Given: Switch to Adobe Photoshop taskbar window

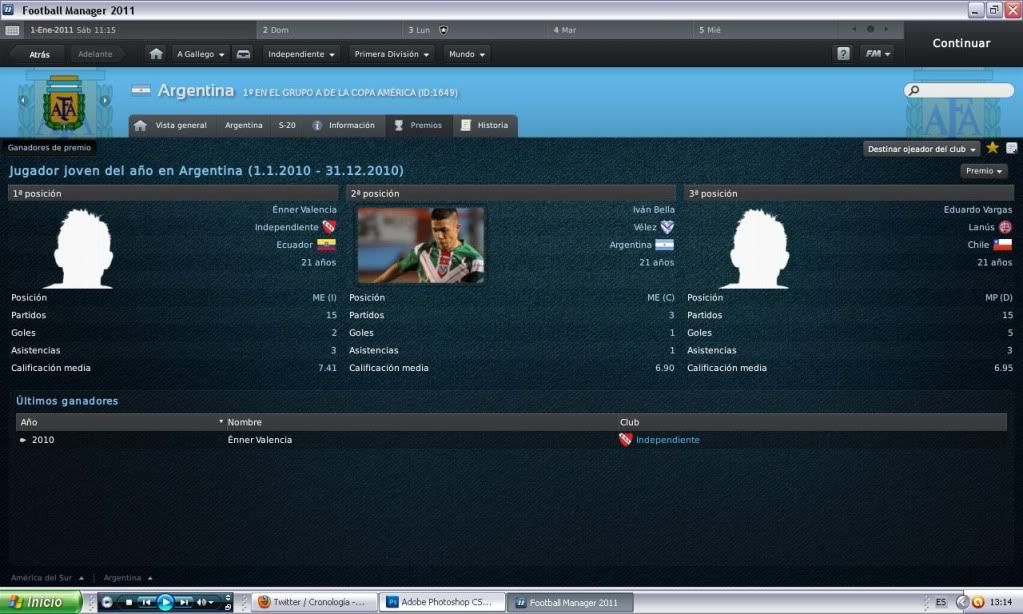Looking at the screenshot, I should [x=442, y=602].
